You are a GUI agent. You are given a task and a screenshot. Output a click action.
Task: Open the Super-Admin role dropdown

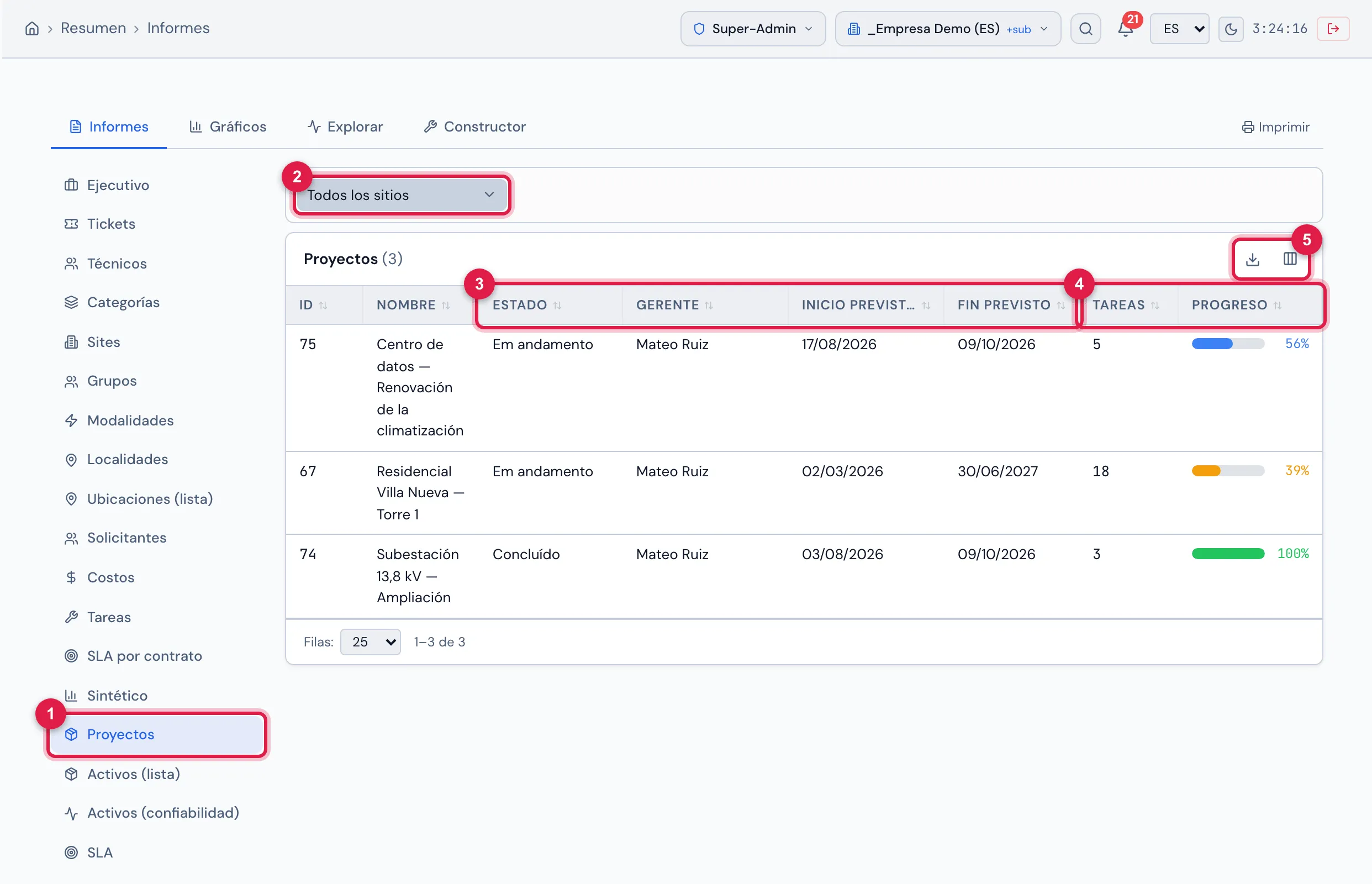point(753,29)
